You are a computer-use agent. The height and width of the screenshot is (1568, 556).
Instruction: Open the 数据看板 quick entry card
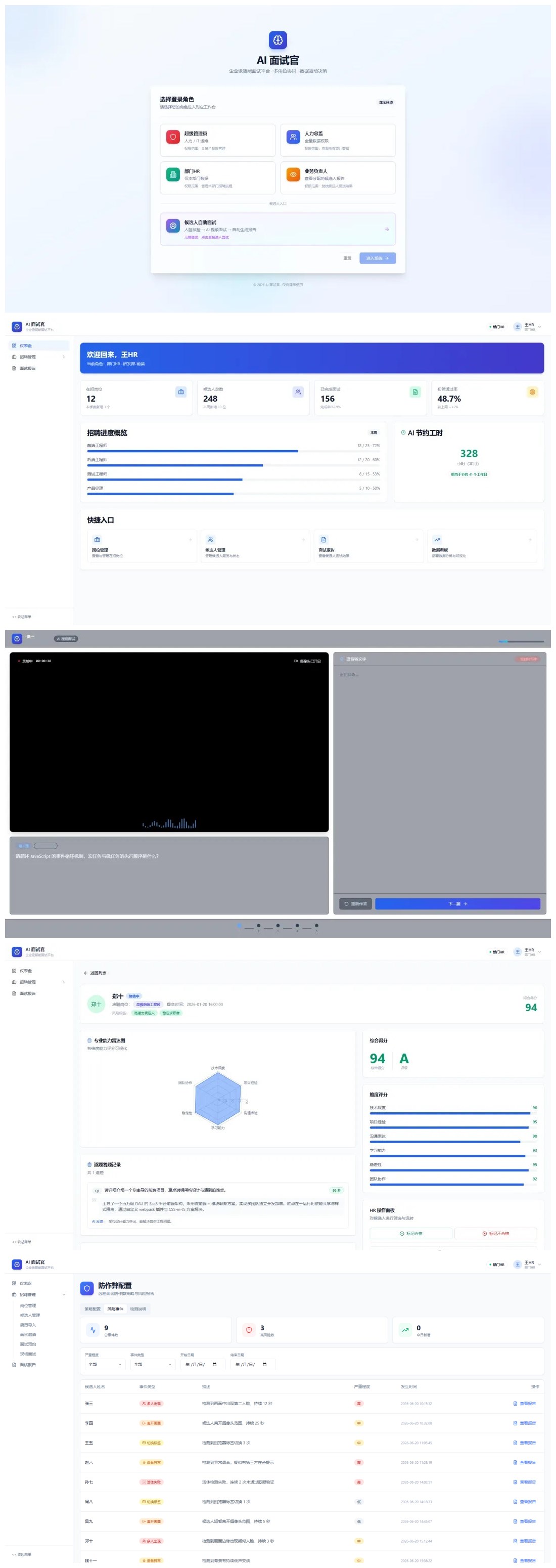coord(482,546)
